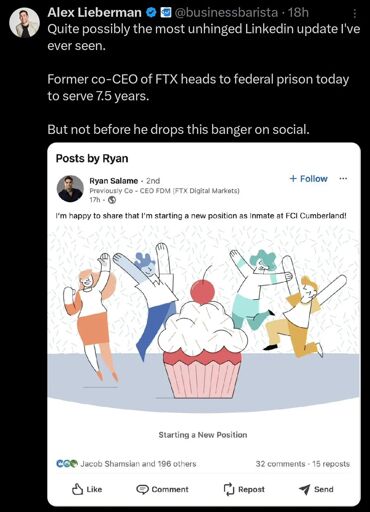Click the Comment speech bubble button
The width and height of the screenshot is (370, 512).
162,489
